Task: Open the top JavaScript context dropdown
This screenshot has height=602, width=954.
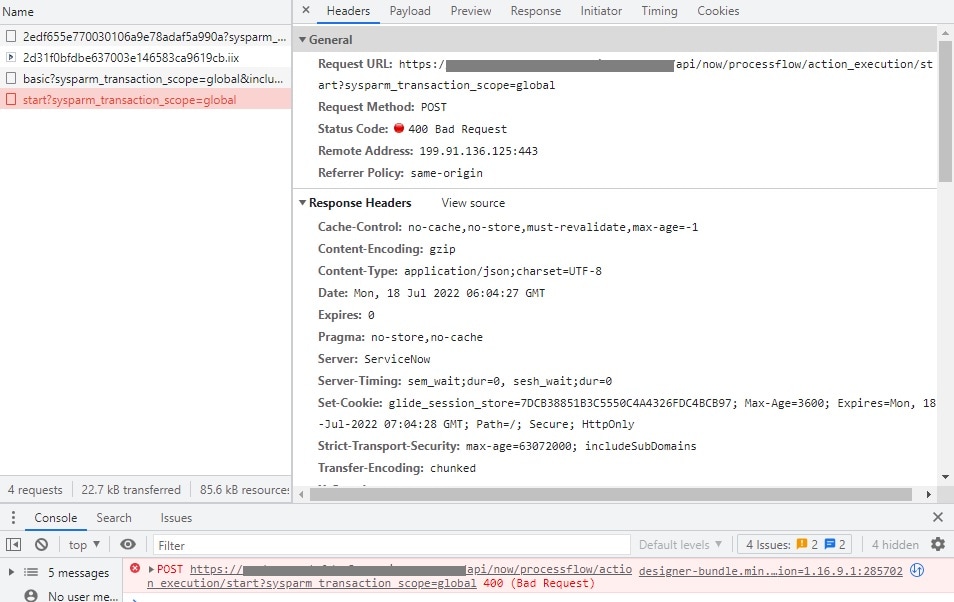Action: [x=84, y=545]
